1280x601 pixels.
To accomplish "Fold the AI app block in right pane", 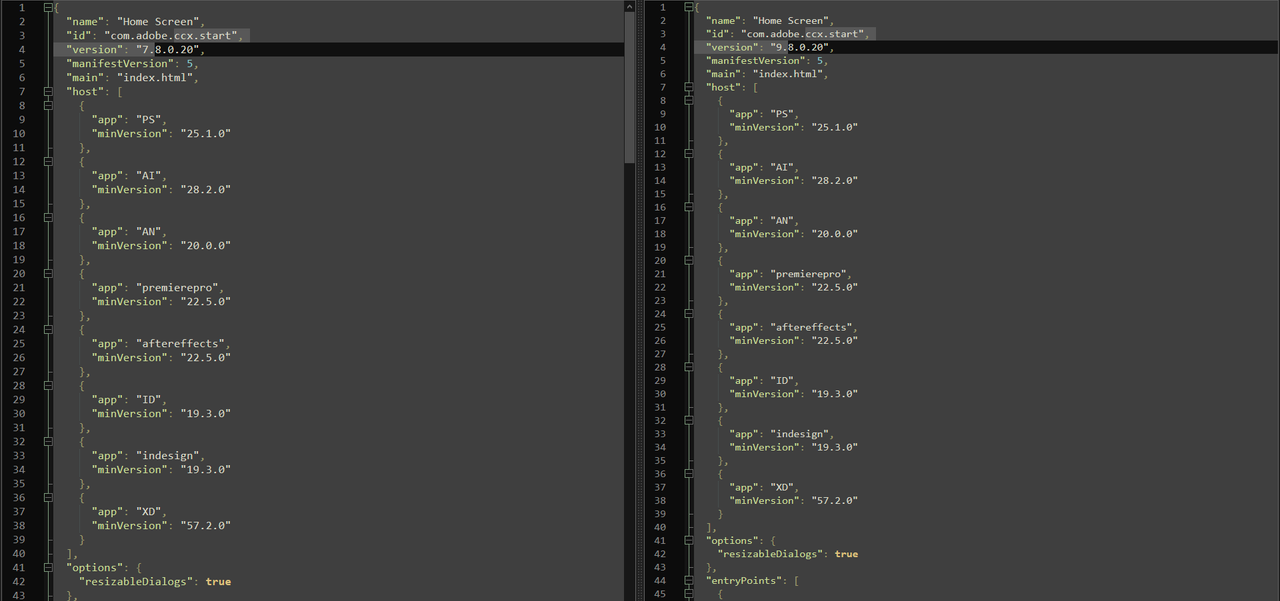I will 687,154.
